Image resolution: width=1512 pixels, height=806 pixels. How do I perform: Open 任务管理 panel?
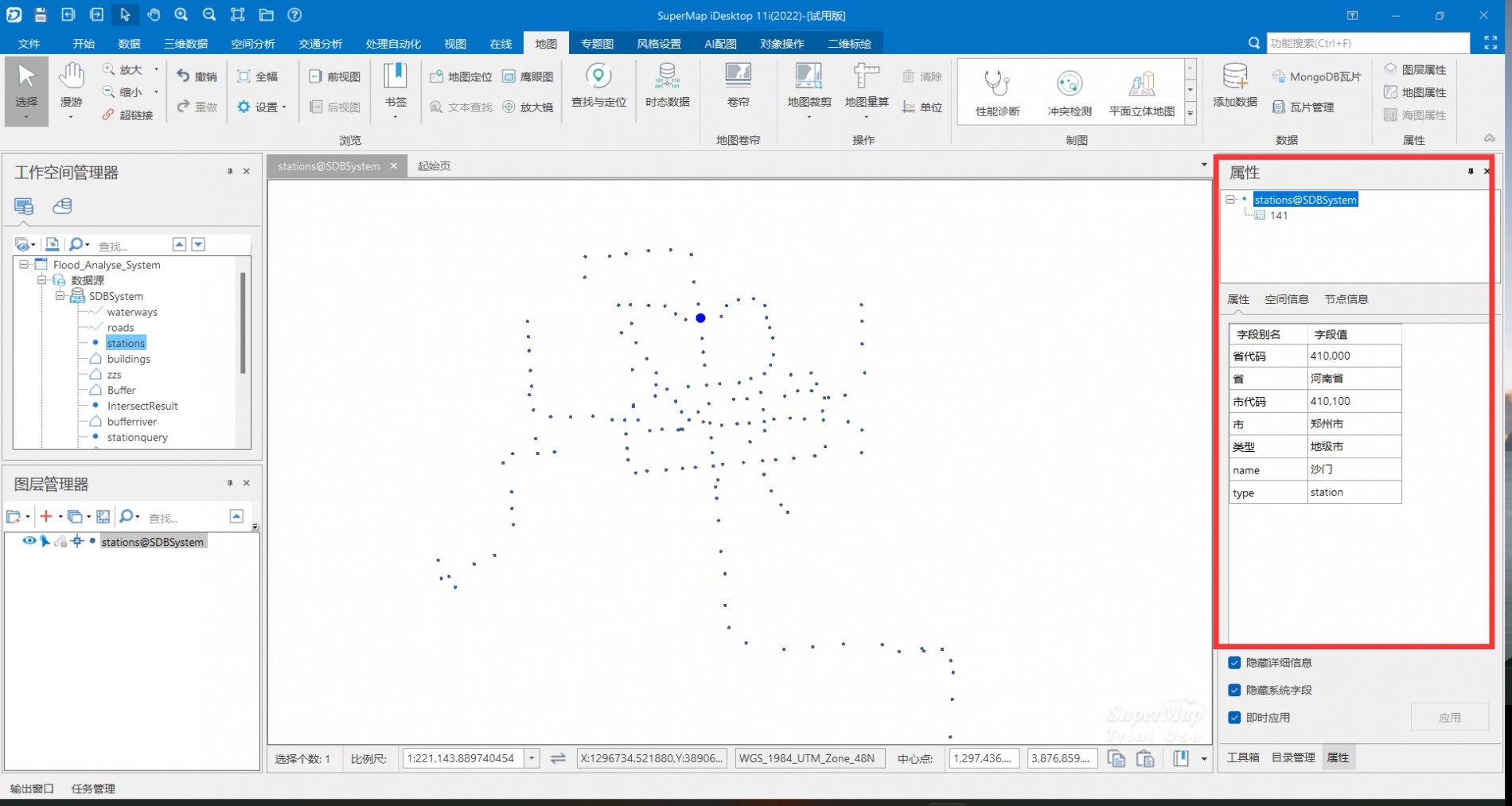pyautogui.click(x=93, y=788)
